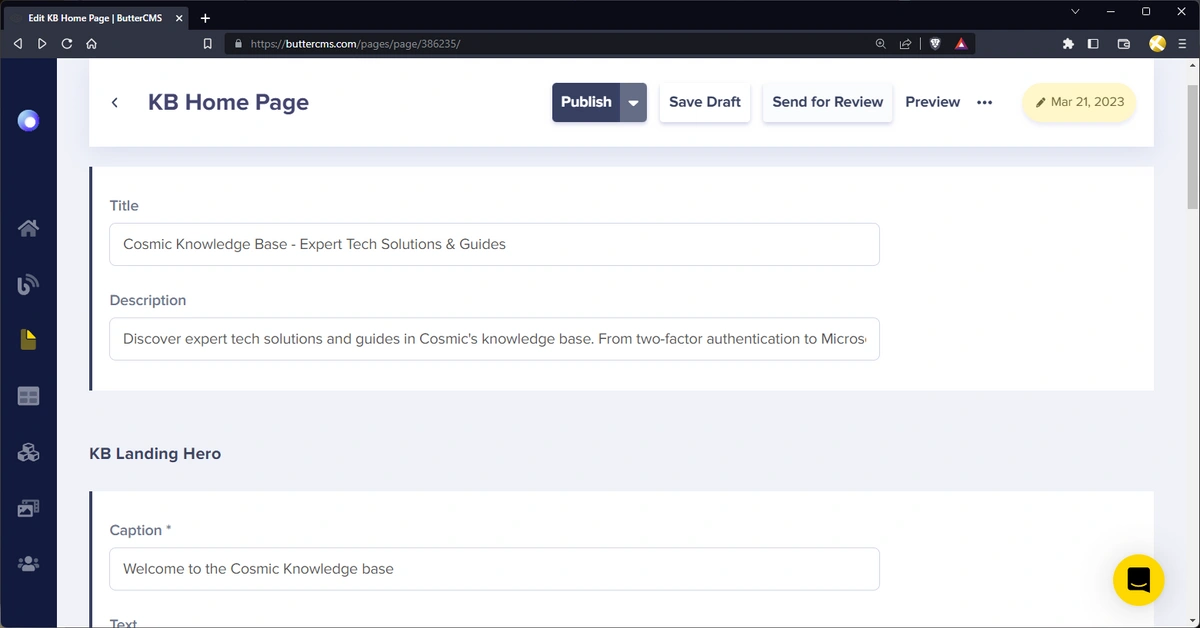Viewport: 1200px width, 628px height.
Task: Click into the Description input field
Action: coord(494,339)
